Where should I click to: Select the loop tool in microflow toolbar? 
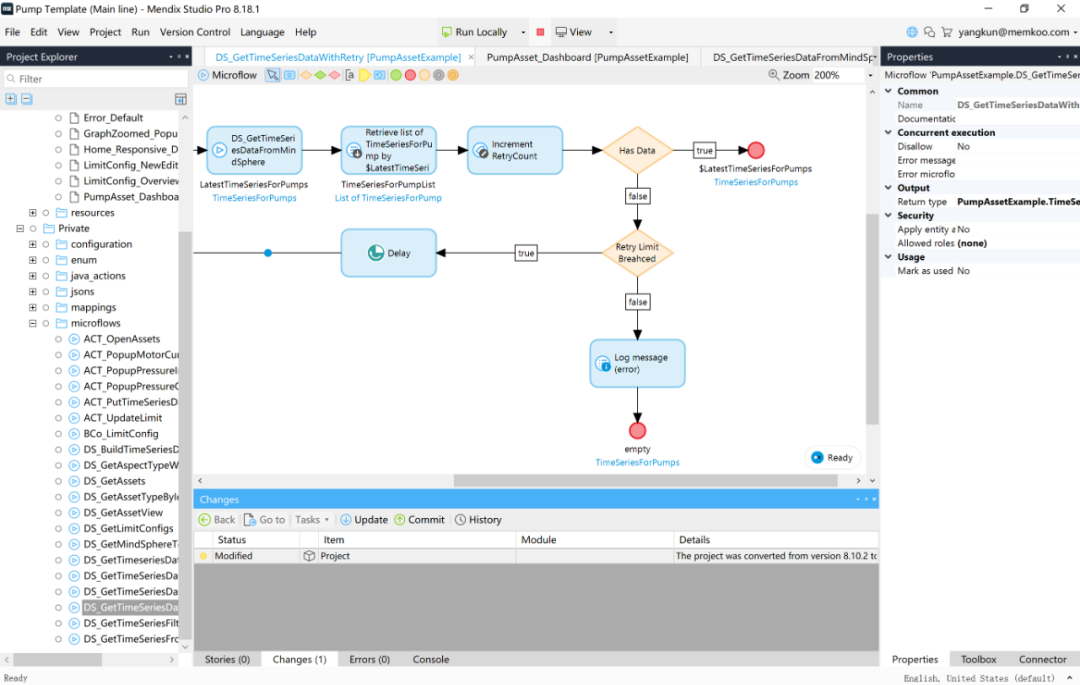coord(380,75)
